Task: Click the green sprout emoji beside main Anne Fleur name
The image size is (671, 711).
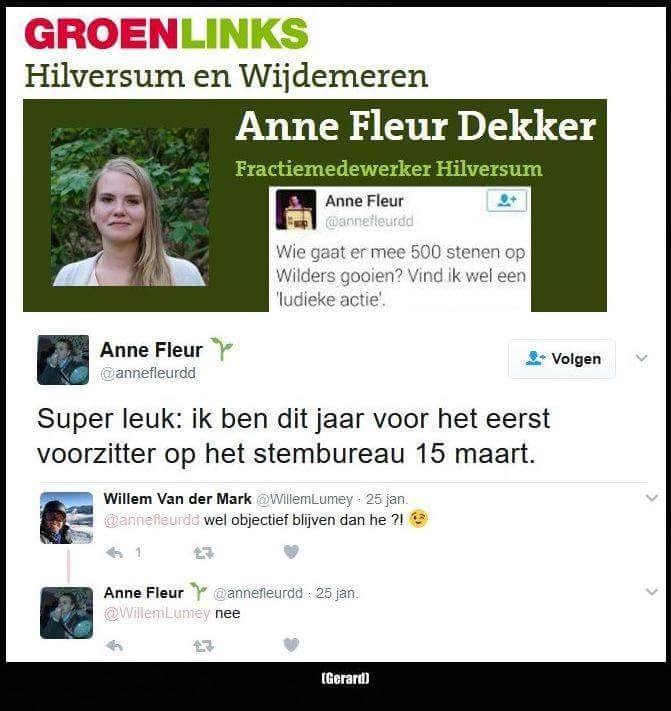Action: 222,349
